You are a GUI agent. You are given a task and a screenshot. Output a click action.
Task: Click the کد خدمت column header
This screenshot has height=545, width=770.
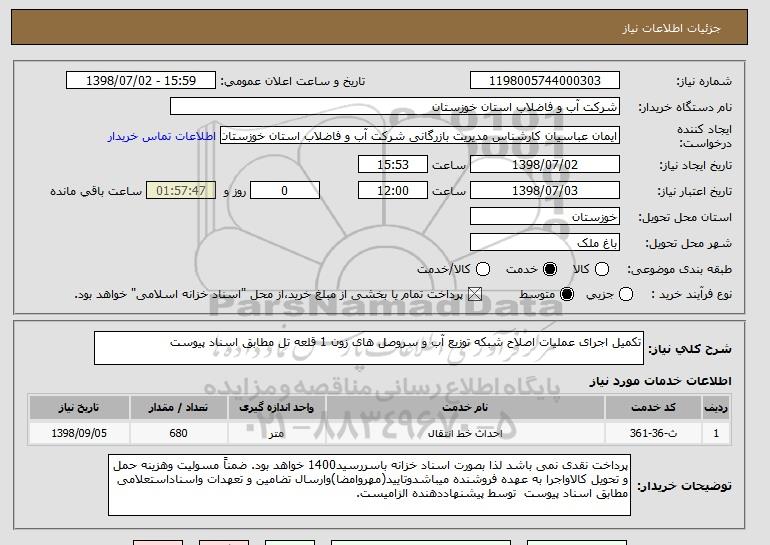click(x=653, y=408)
